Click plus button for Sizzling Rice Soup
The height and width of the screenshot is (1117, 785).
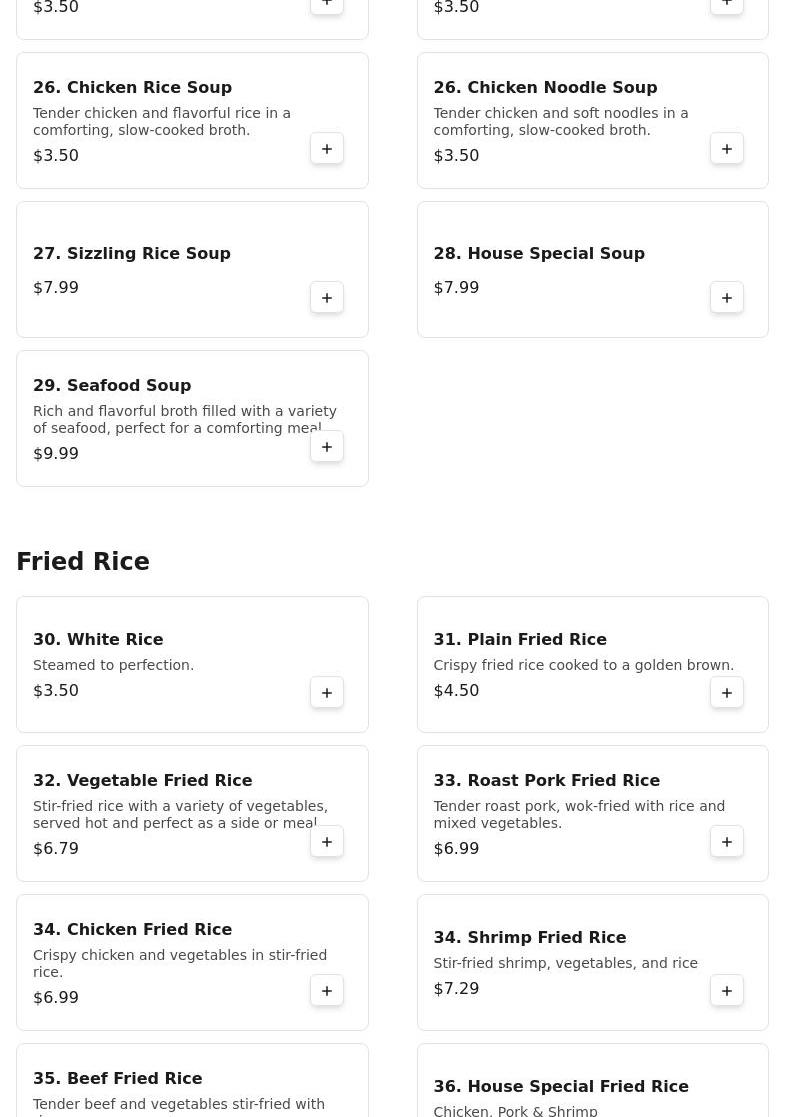coord(327,298)
